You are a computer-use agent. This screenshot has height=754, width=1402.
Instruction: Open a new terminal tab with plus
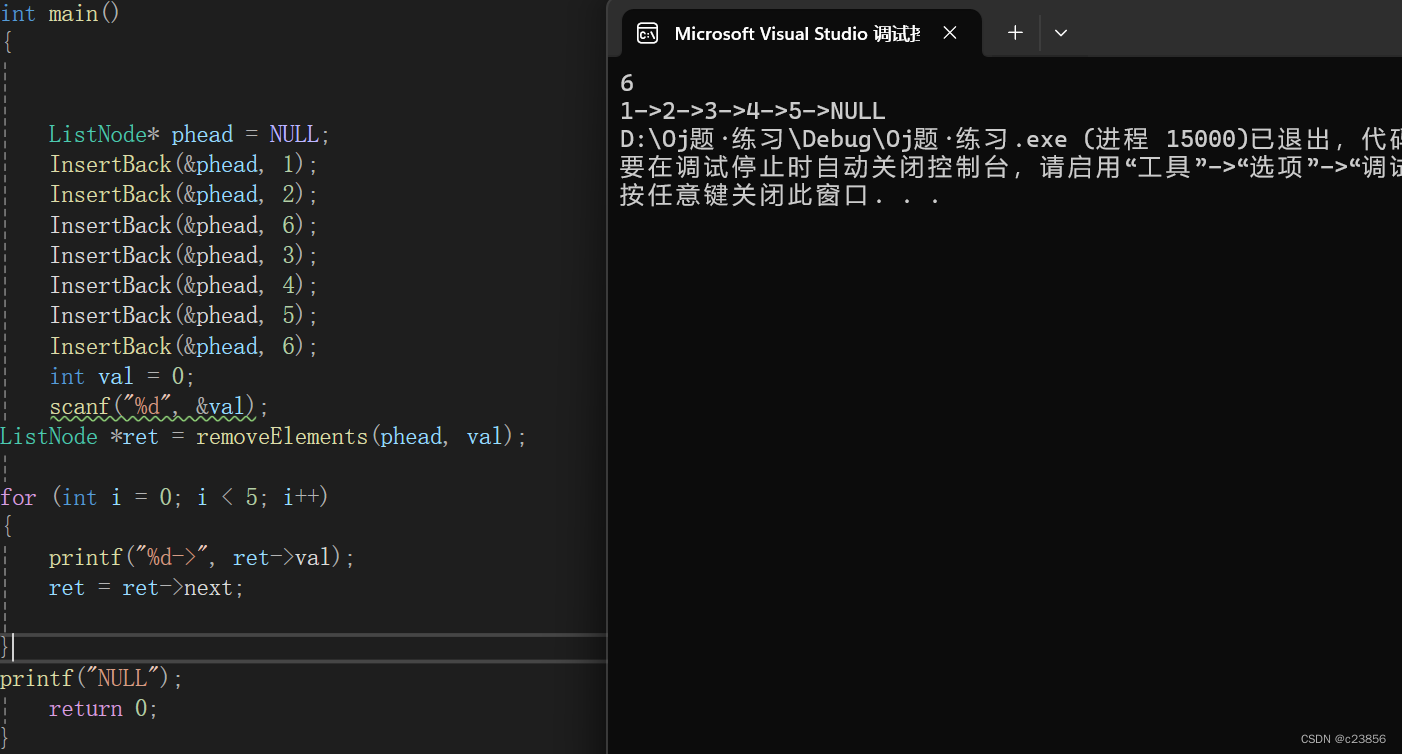[1015, 33]
